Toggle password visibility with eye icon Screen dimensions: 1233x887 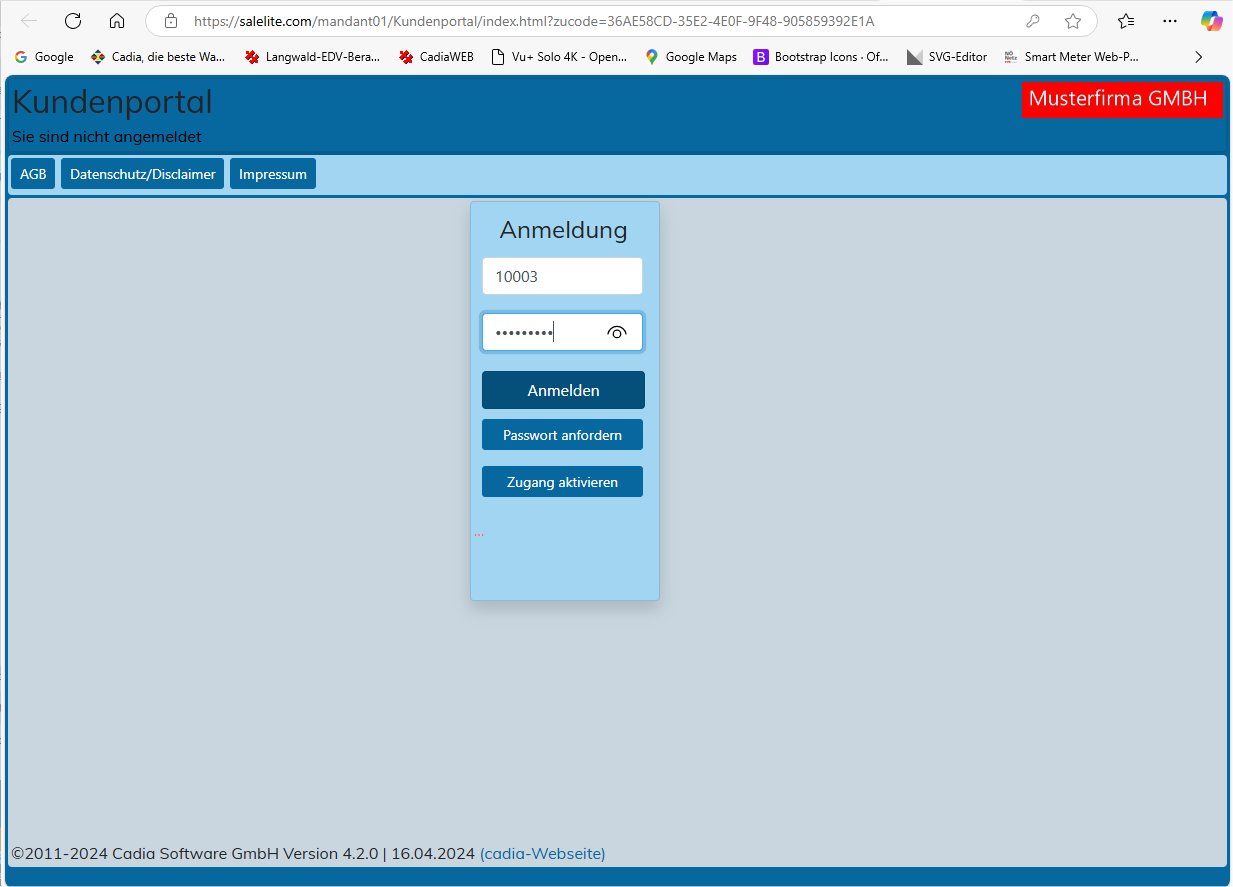coord(617,333)
